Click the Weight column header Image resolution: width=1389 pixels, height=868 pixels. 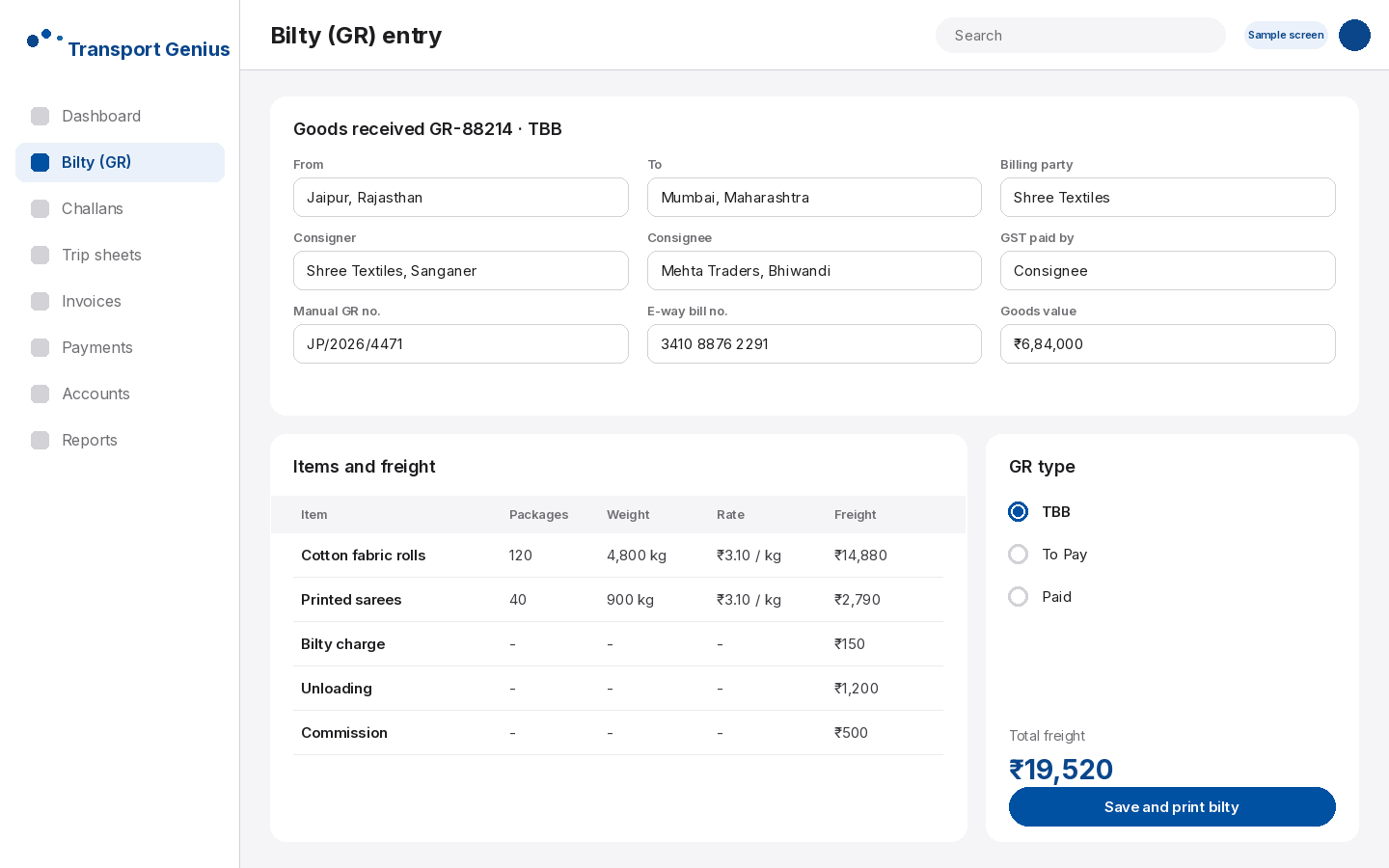628,515
